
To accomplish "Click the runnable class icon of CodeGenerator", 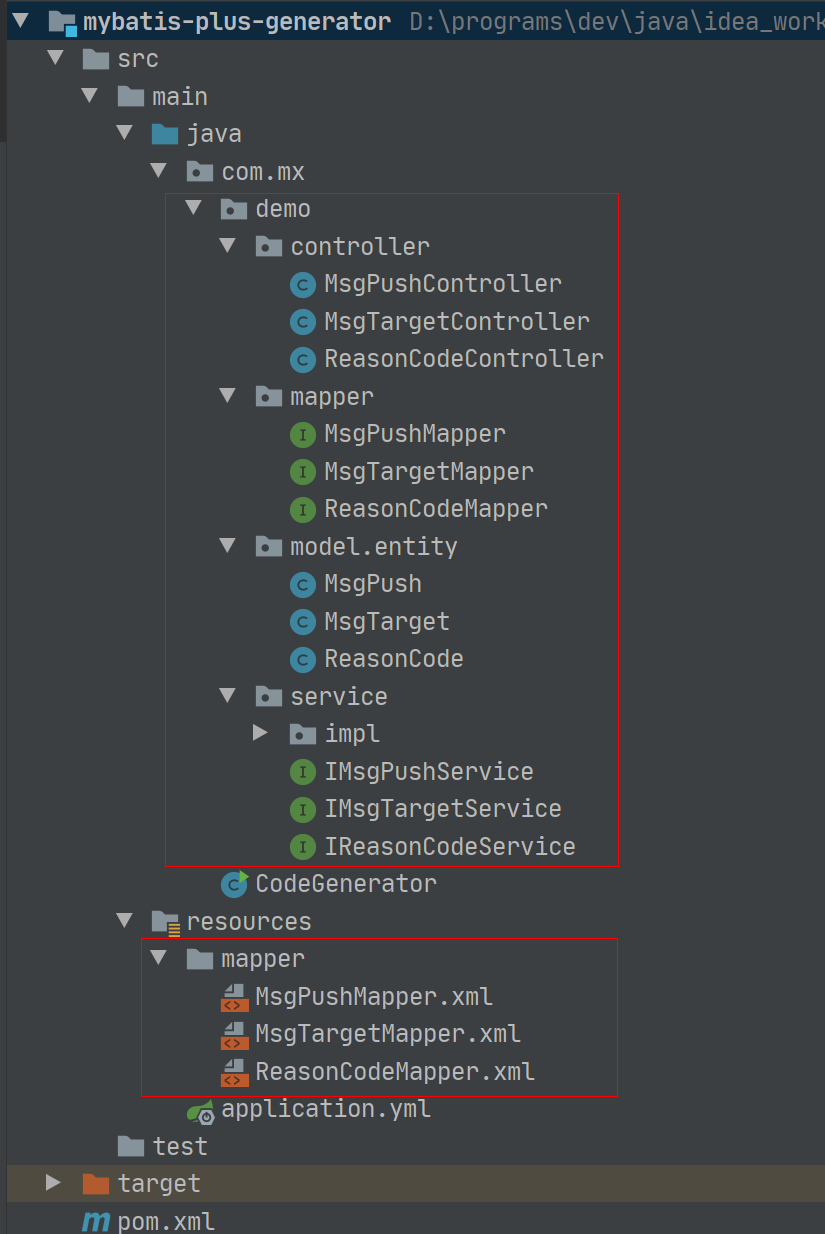I will click(230, 883).
